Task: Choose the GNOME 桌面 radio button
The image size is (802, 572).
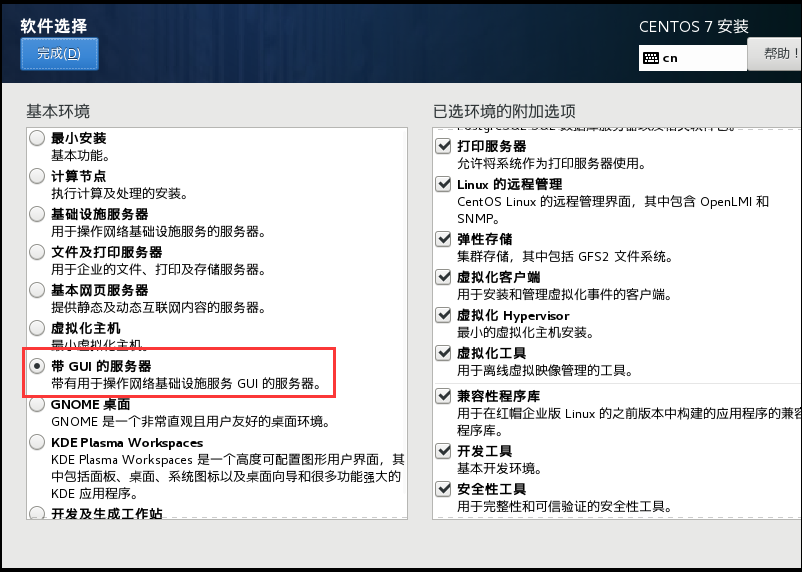Action: (37, 404)
